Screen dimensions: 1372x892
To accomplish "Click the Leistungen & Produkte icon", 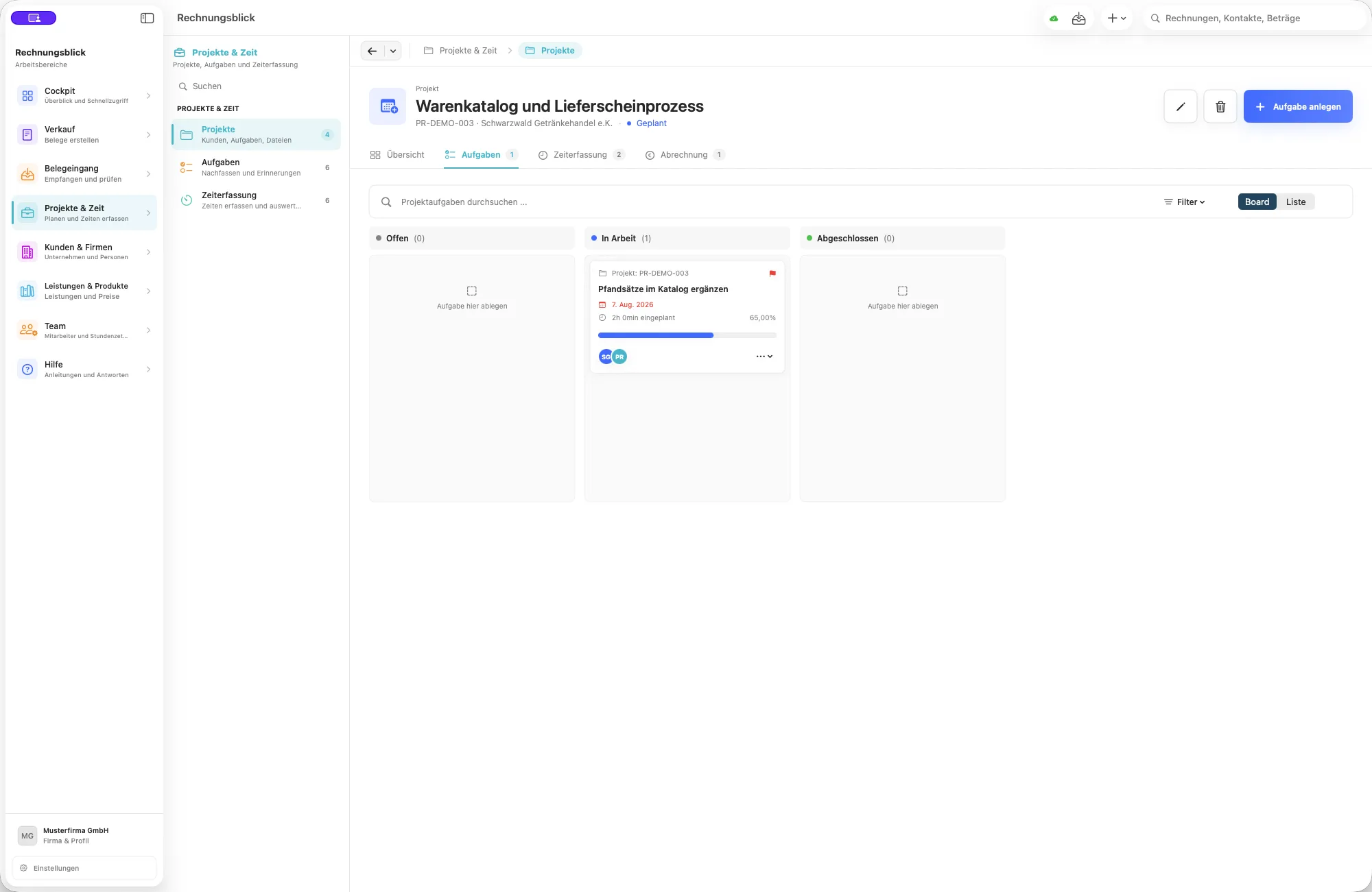I will pyautogui.click(x=27, y=291).
